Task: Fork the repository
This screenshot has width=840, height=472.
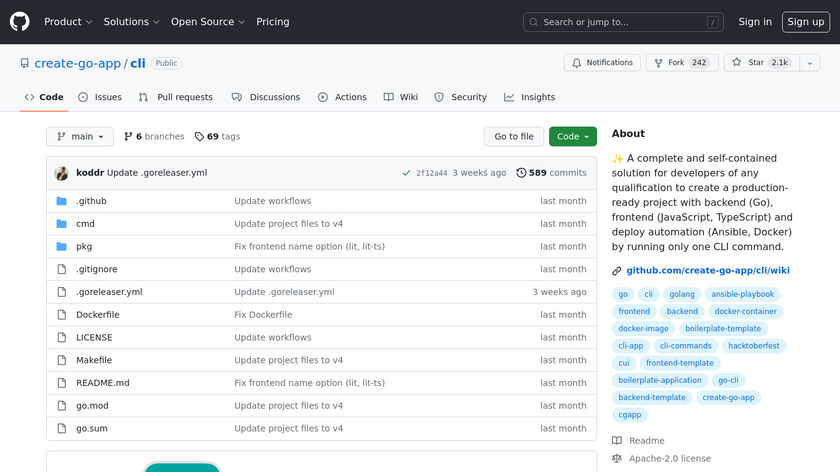Action: click(x=682, y=63)
